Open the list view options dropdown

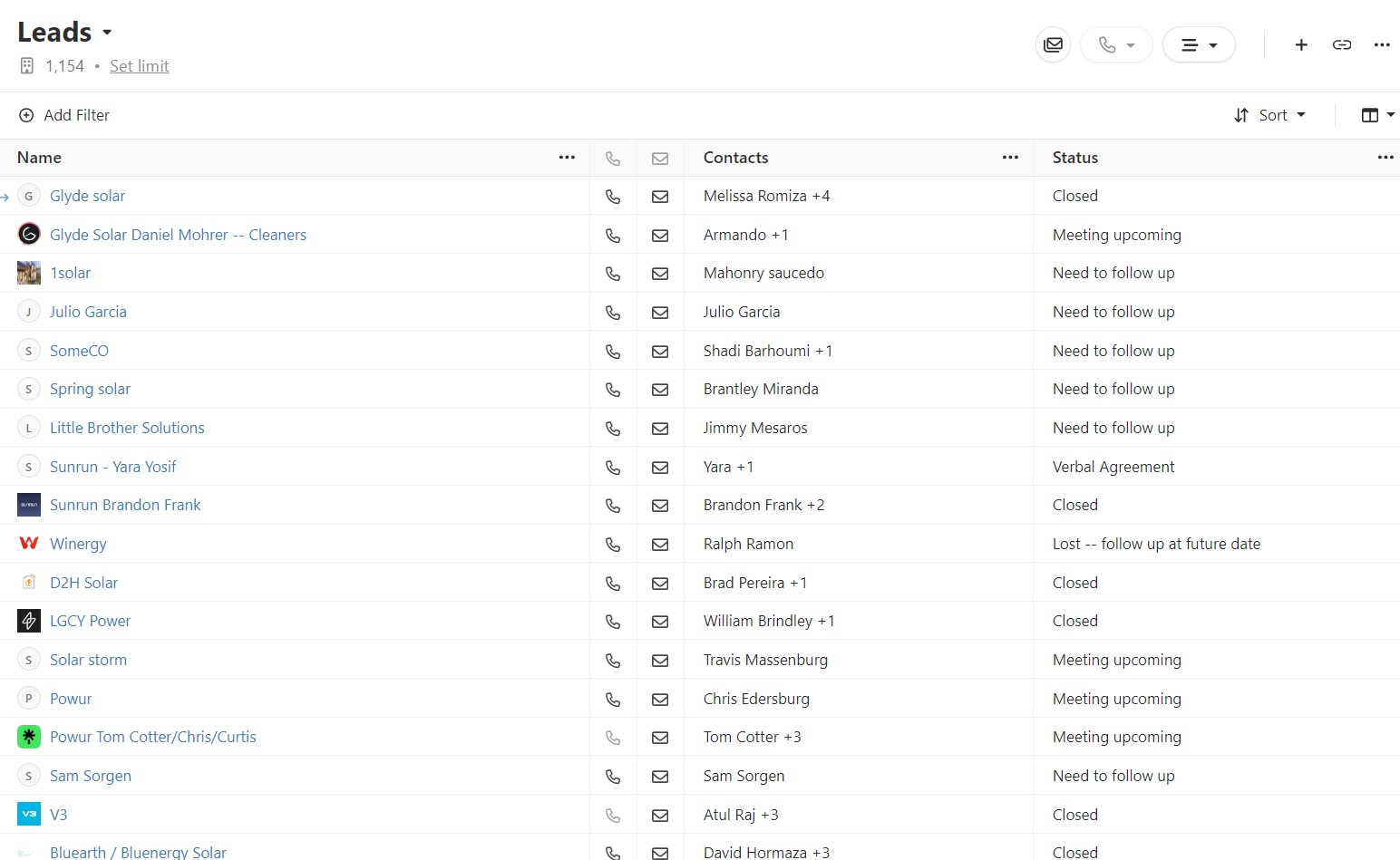click(x=1199, y=44)
